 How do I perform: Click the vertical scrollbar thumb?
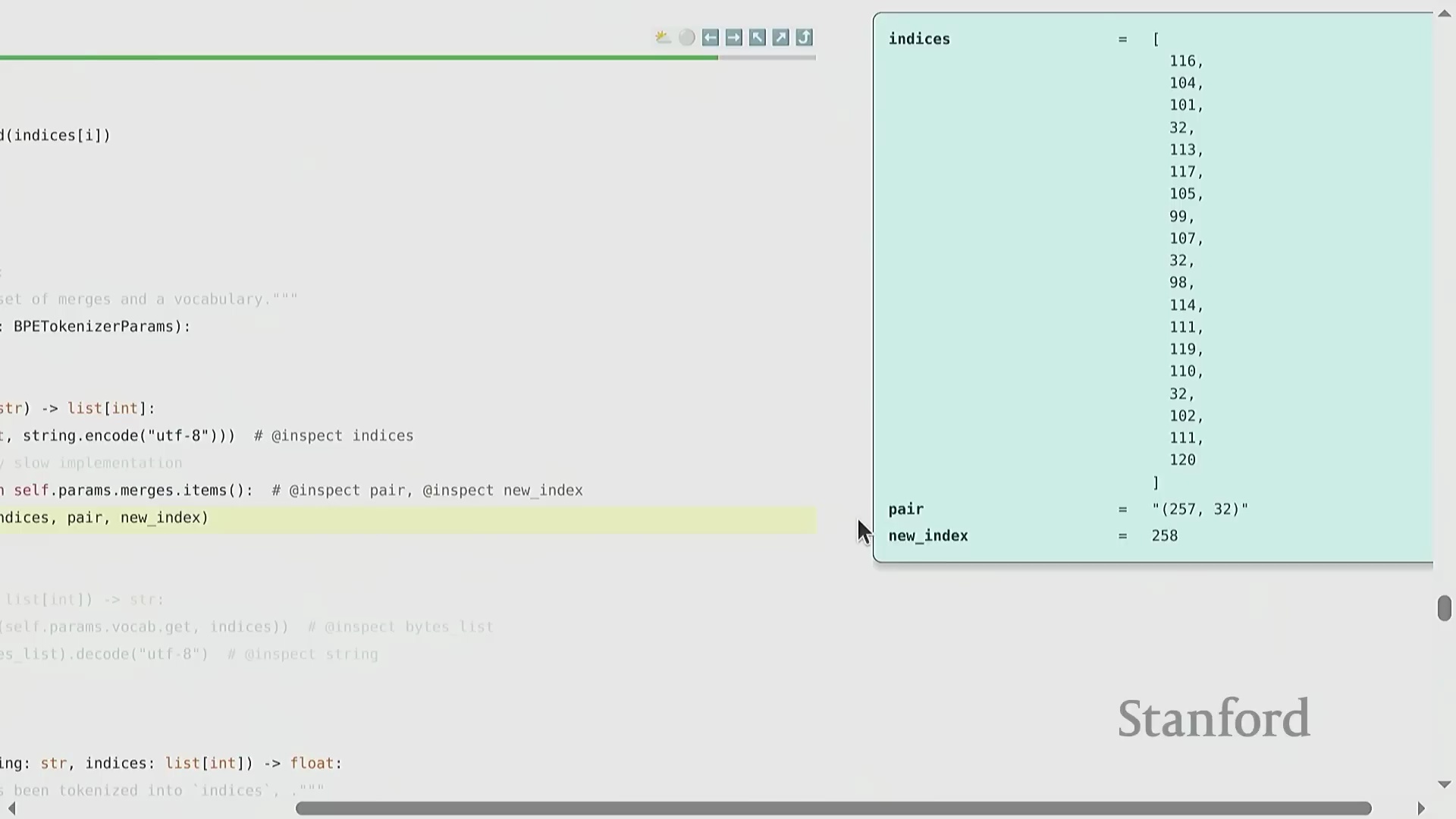pyautogui.click(x=1444, y=608)
